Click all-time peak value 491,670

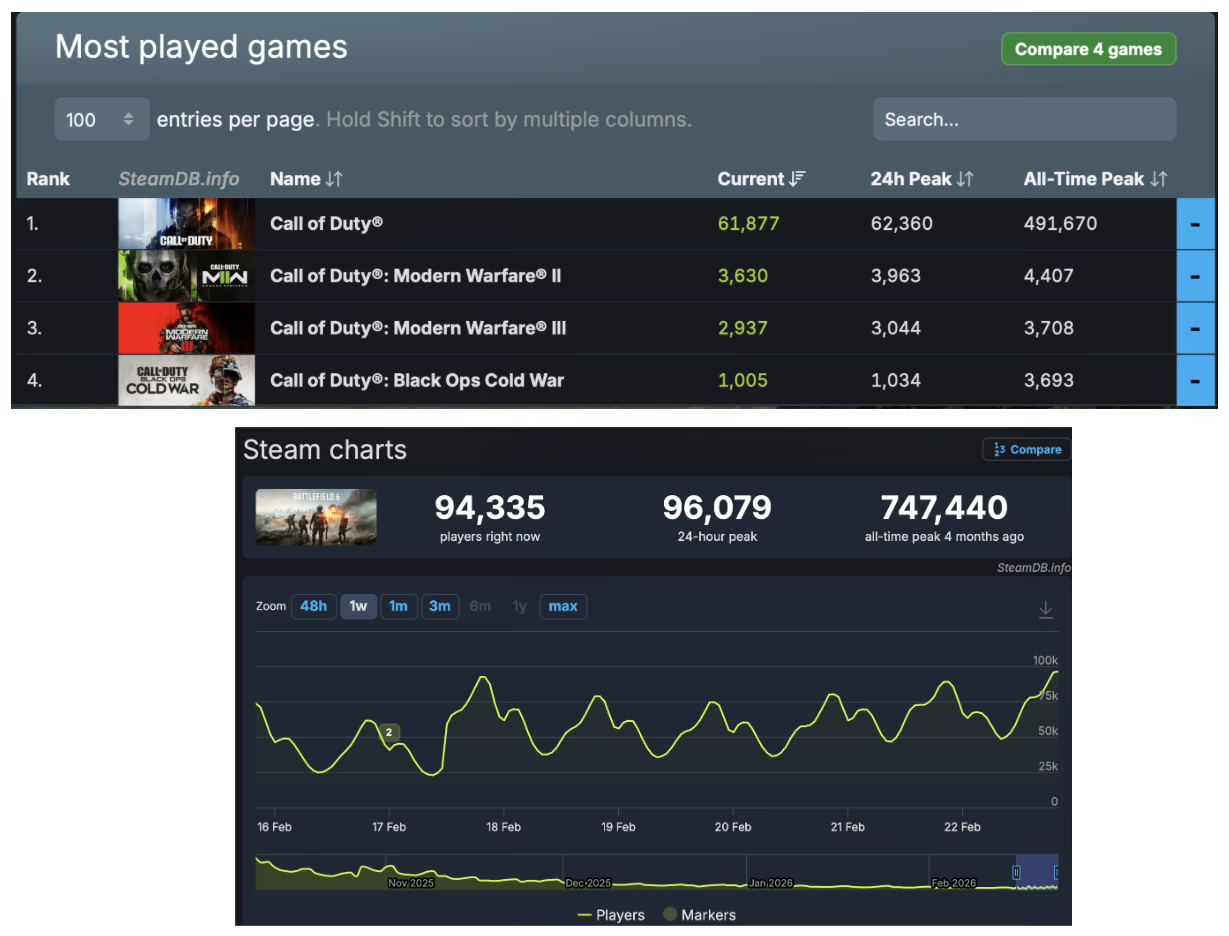1060,223
